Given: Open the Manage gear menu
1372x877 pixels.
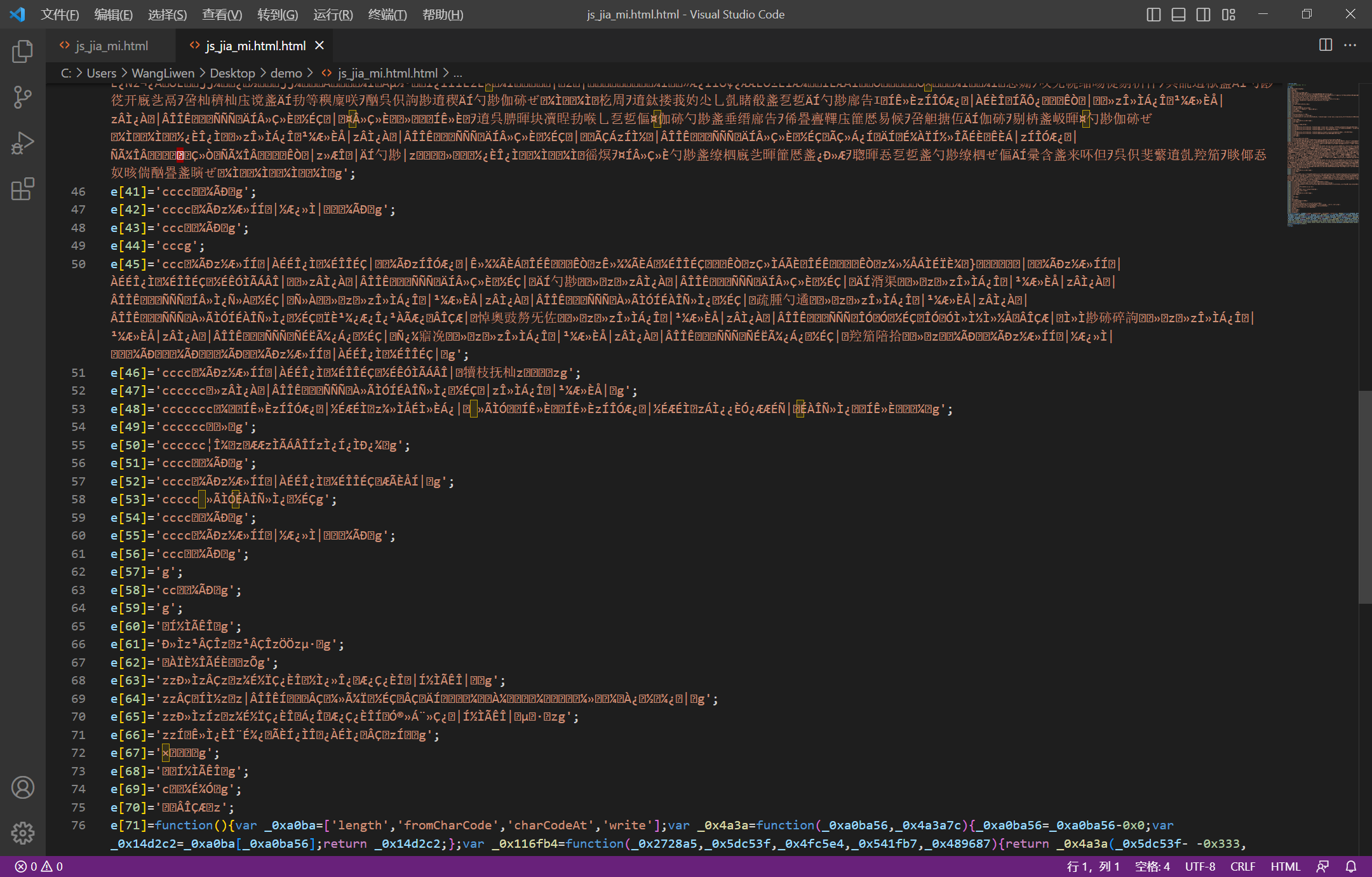Looking at the screenshot, I should tap(23, 833).
